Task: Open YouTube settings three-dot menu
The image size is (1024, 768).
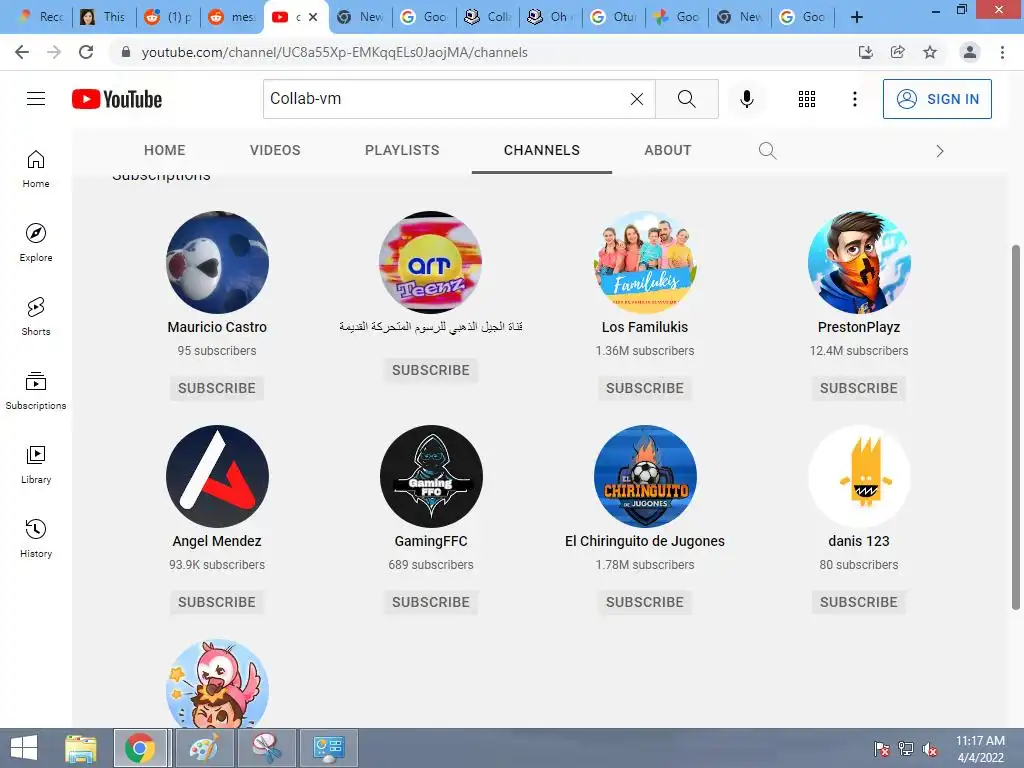Action: [x=854, y=99]
